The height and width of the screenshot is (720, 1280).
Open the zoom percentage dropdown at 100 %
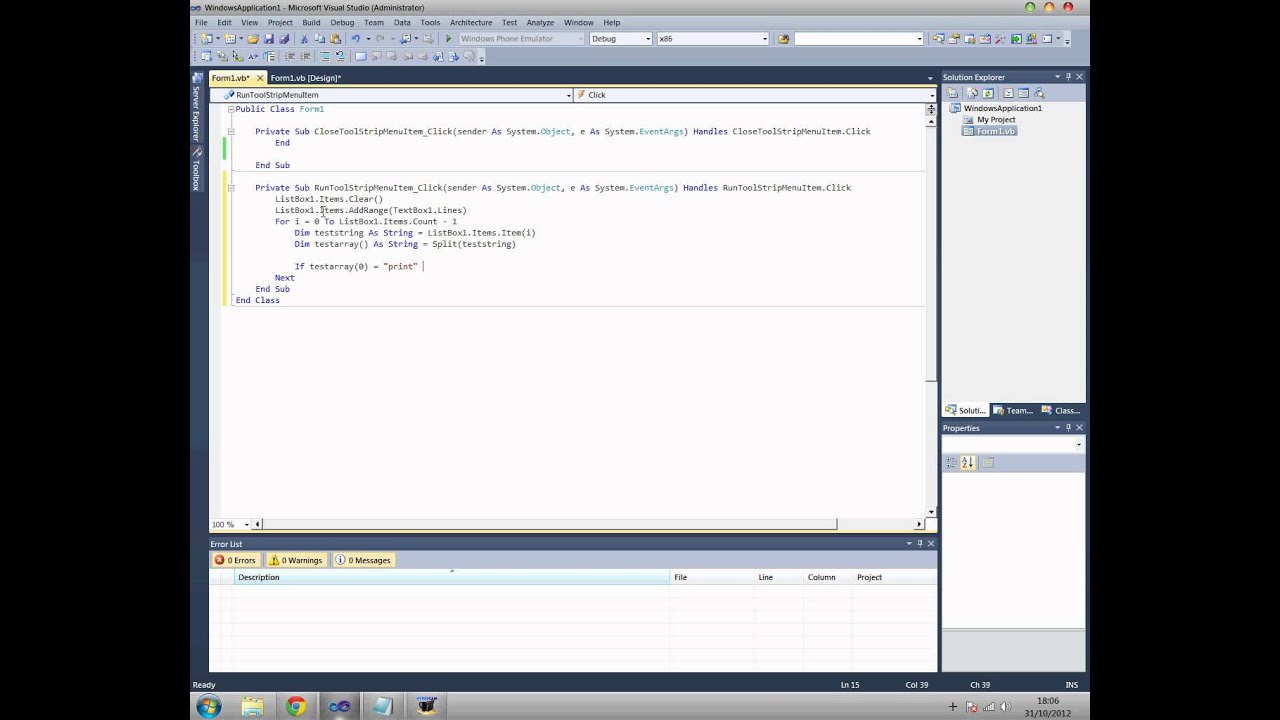[x=245, y=524]
